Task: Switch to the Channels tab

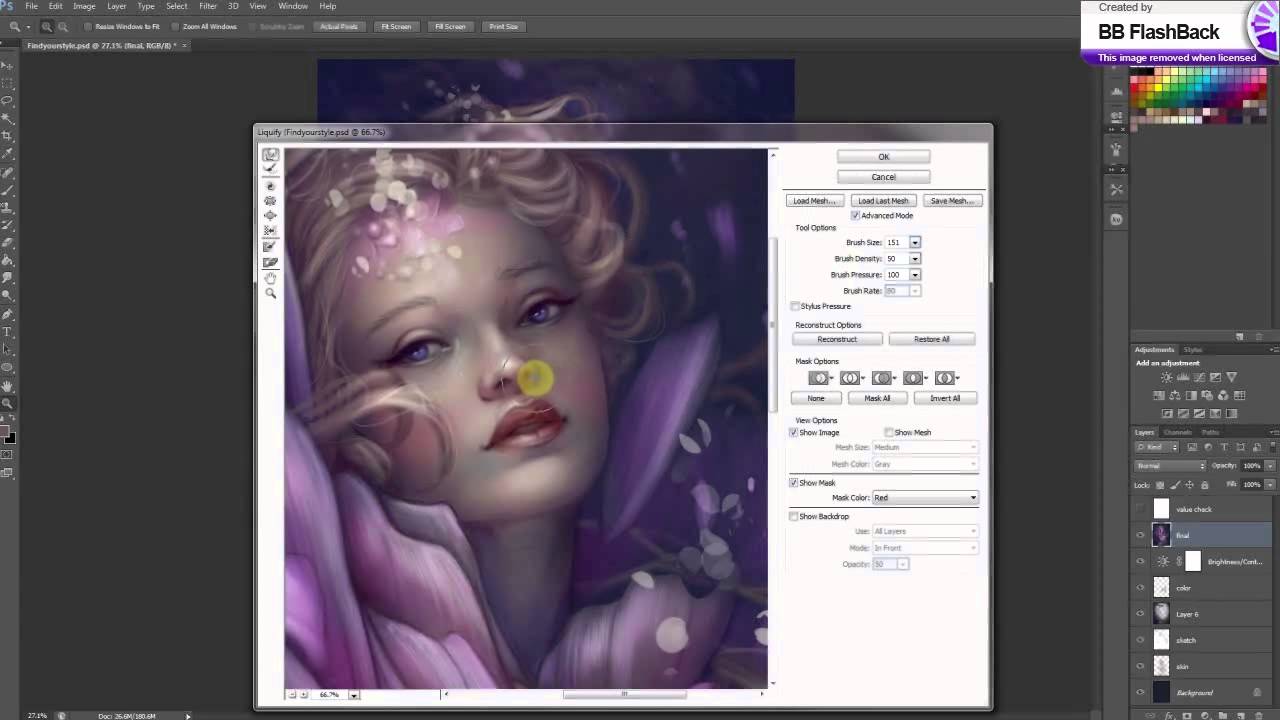Action: [1177, 432]
